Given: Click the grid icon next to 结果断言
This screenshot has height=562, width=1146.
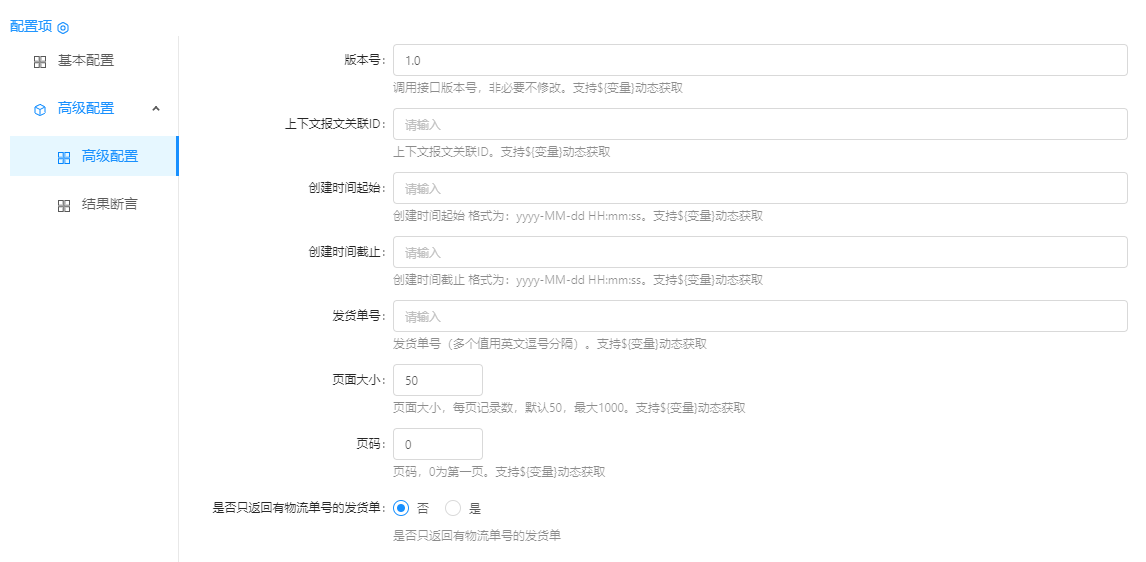Looking at the screenshot, I should click(64, 205).
